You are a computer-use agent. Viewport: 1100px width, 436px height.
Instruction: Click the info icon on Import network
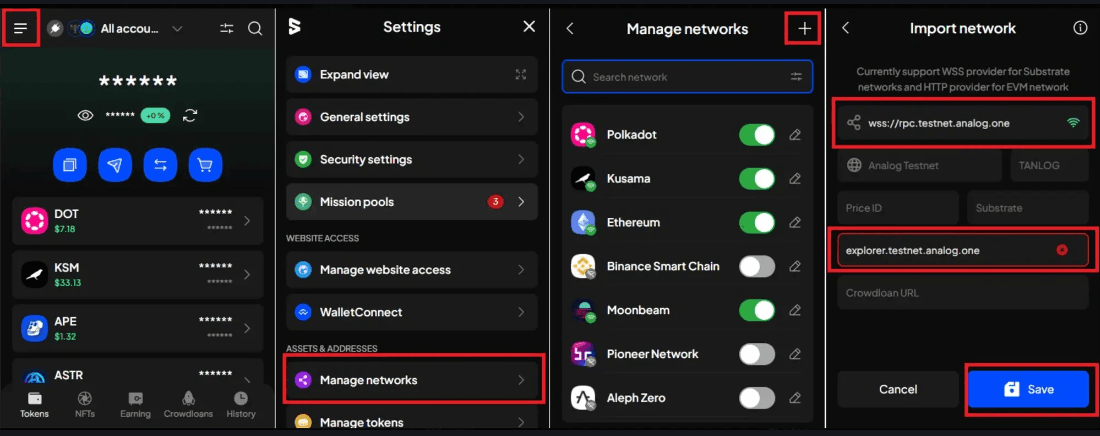tap(1080, 28)
